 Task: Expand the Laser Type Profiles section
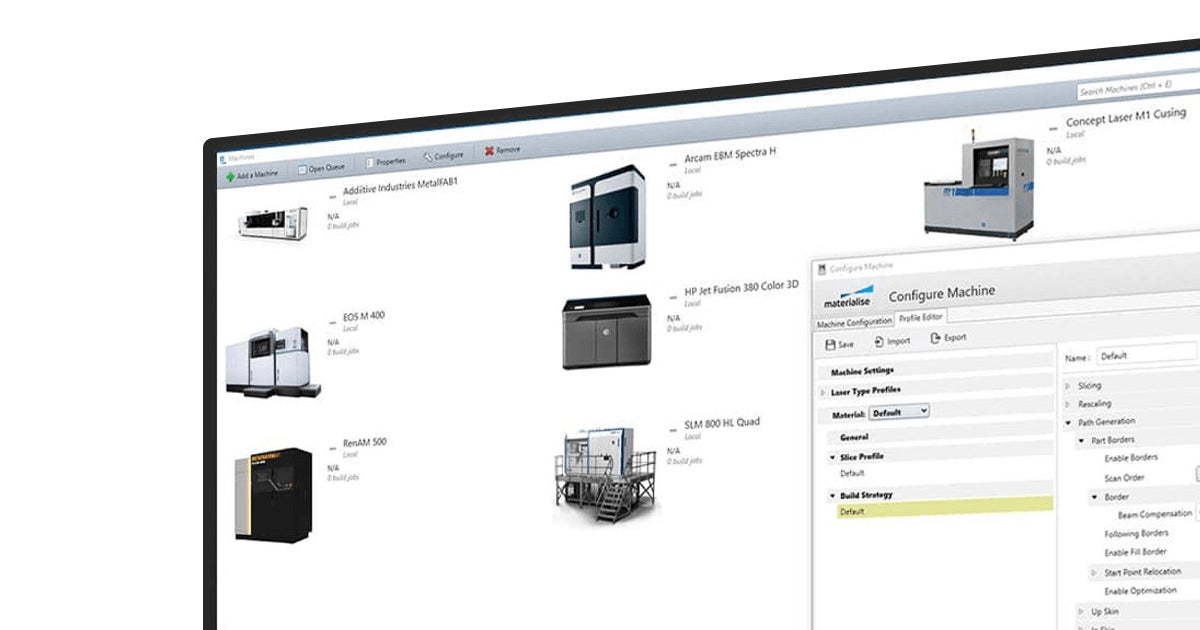click(x=823, y=392)
